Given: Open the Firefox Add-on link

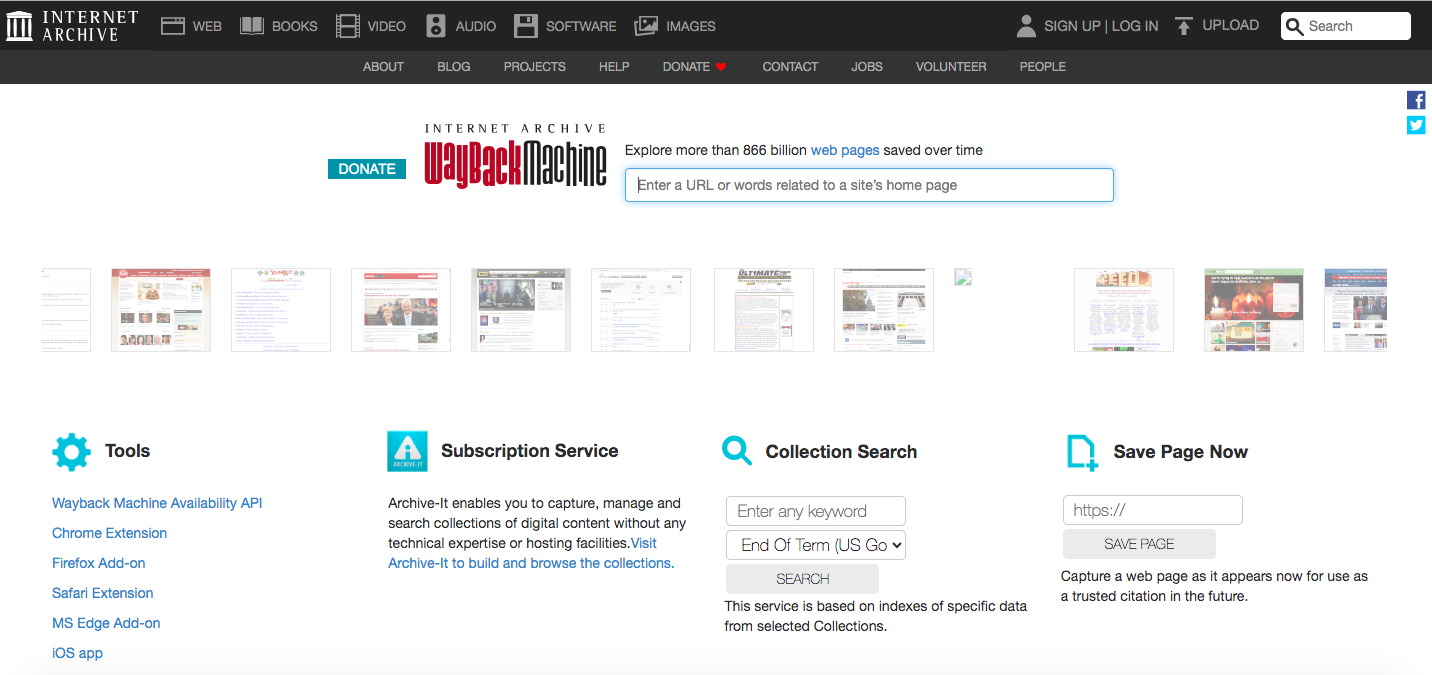Looking at the screenshot, I should click(x=99, y=563).
